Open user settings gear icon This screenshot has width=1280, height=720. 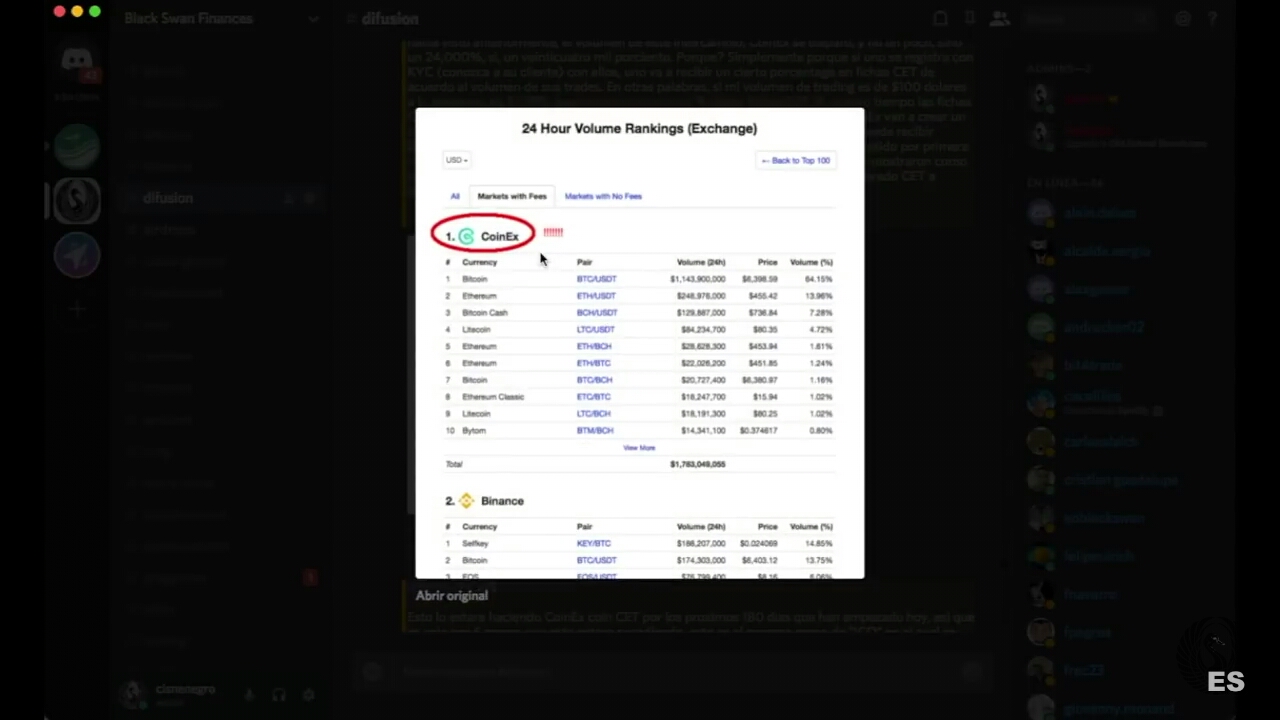coord(309,694)
